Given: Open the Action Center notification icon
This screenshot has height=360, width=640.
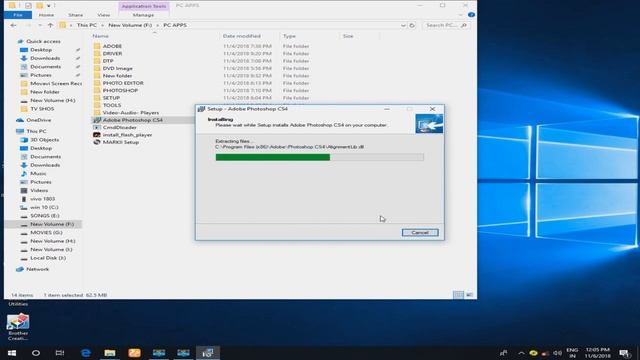Looking at the screenshot, I should [x=624, y=353].
